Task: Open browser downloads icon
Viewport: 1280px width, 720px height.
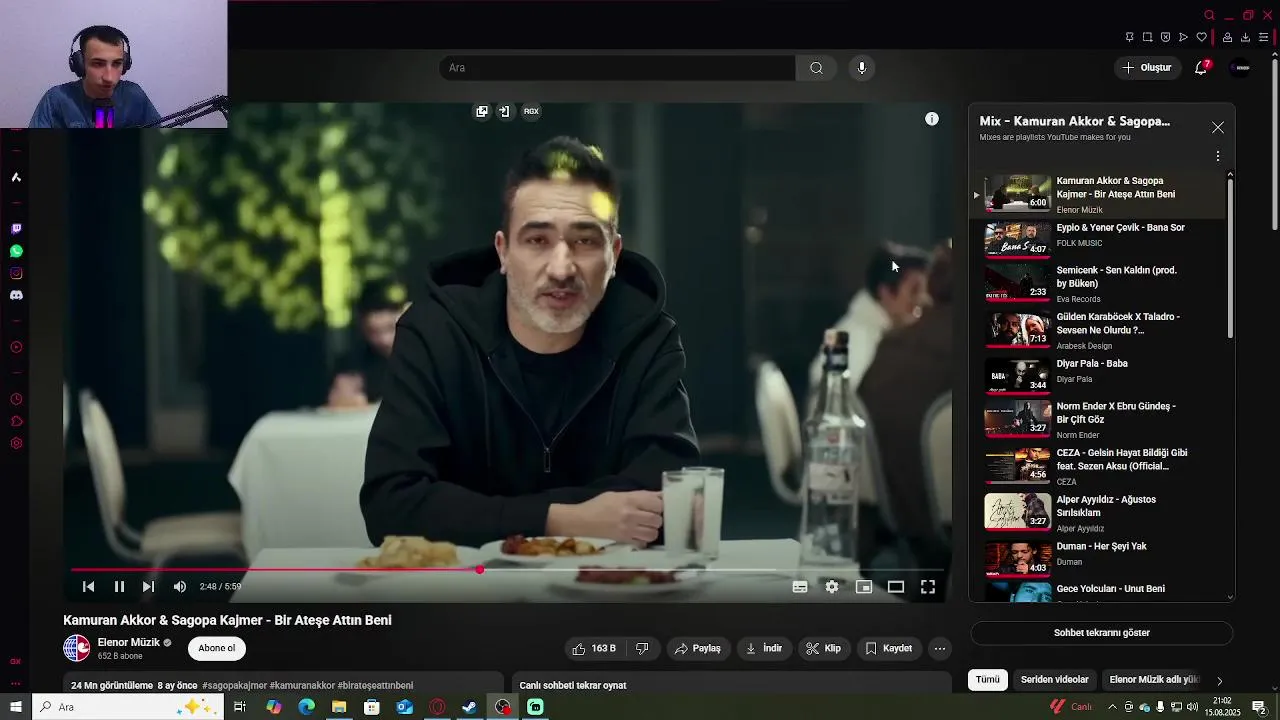Action: click(x=1245, y=37)
